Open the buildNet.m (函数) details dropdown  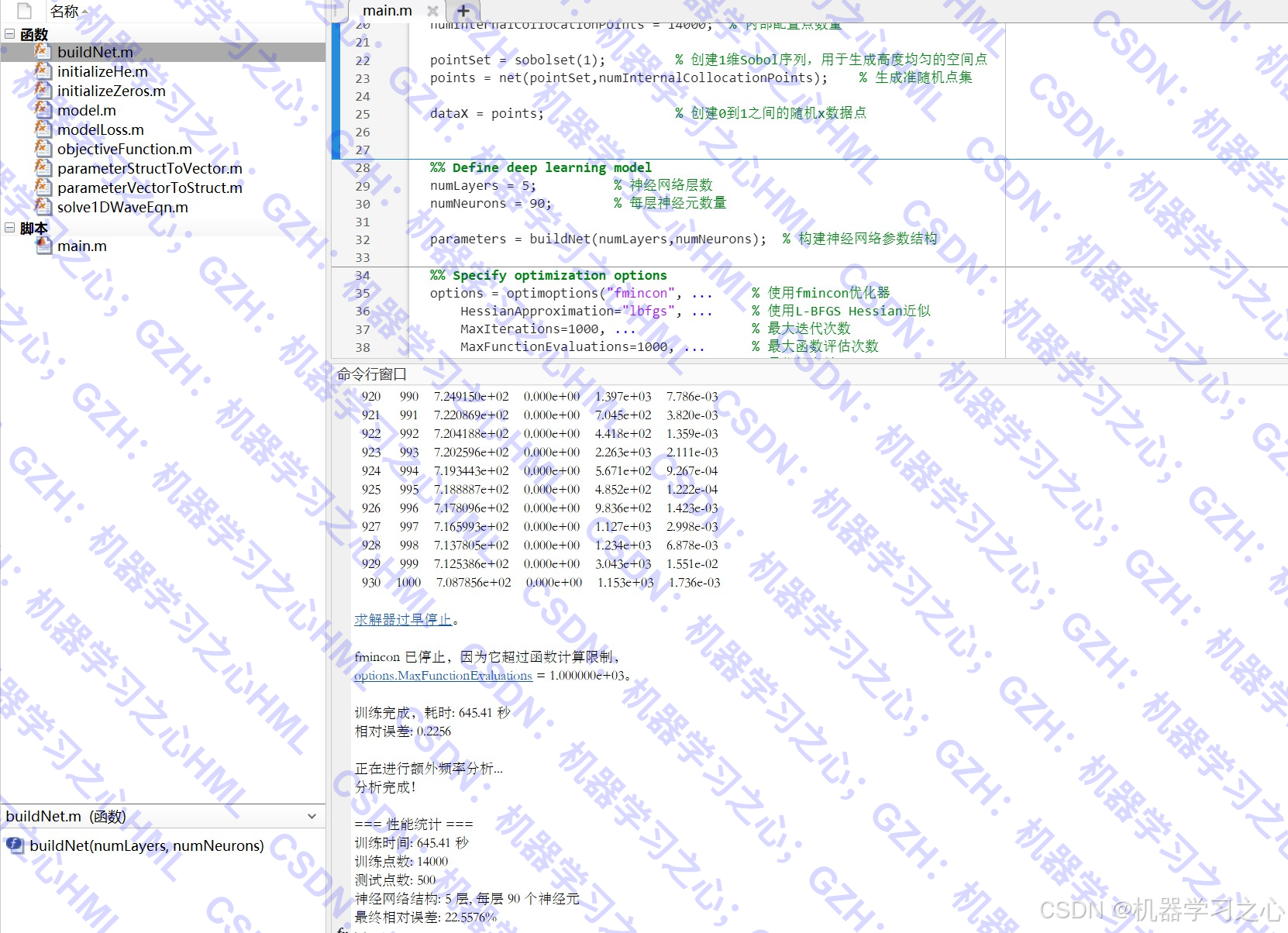click(312, 816)
